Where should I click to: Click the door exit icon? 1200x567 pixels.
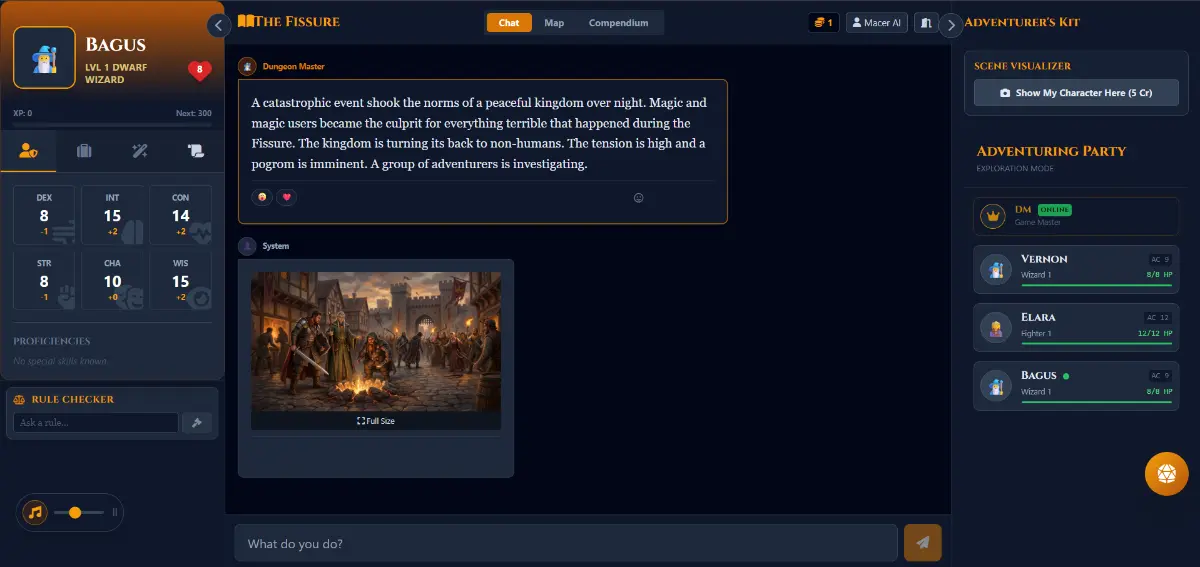pos(926,22)
